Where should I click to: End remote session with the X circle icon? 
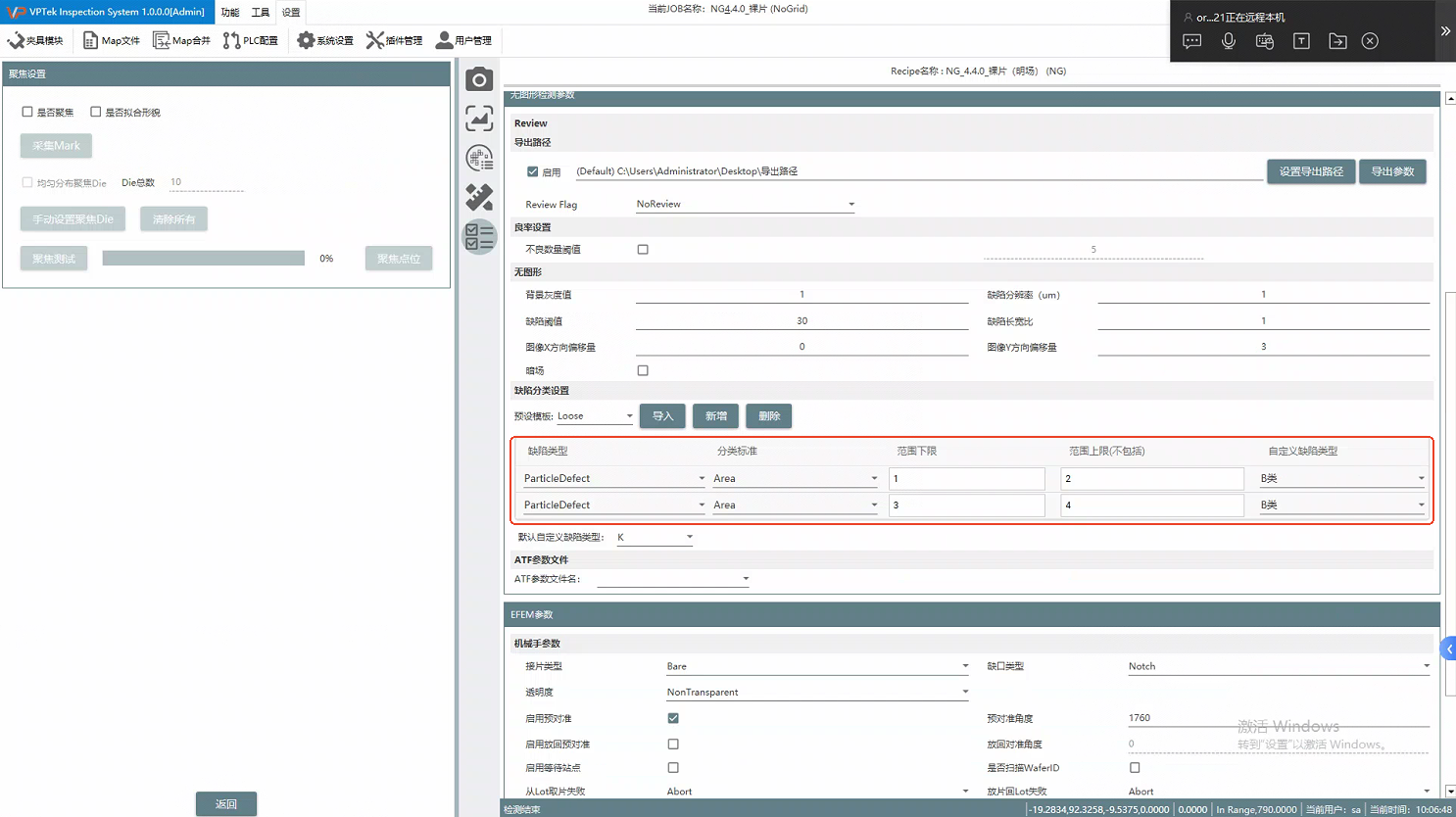tap(1370, 41)
